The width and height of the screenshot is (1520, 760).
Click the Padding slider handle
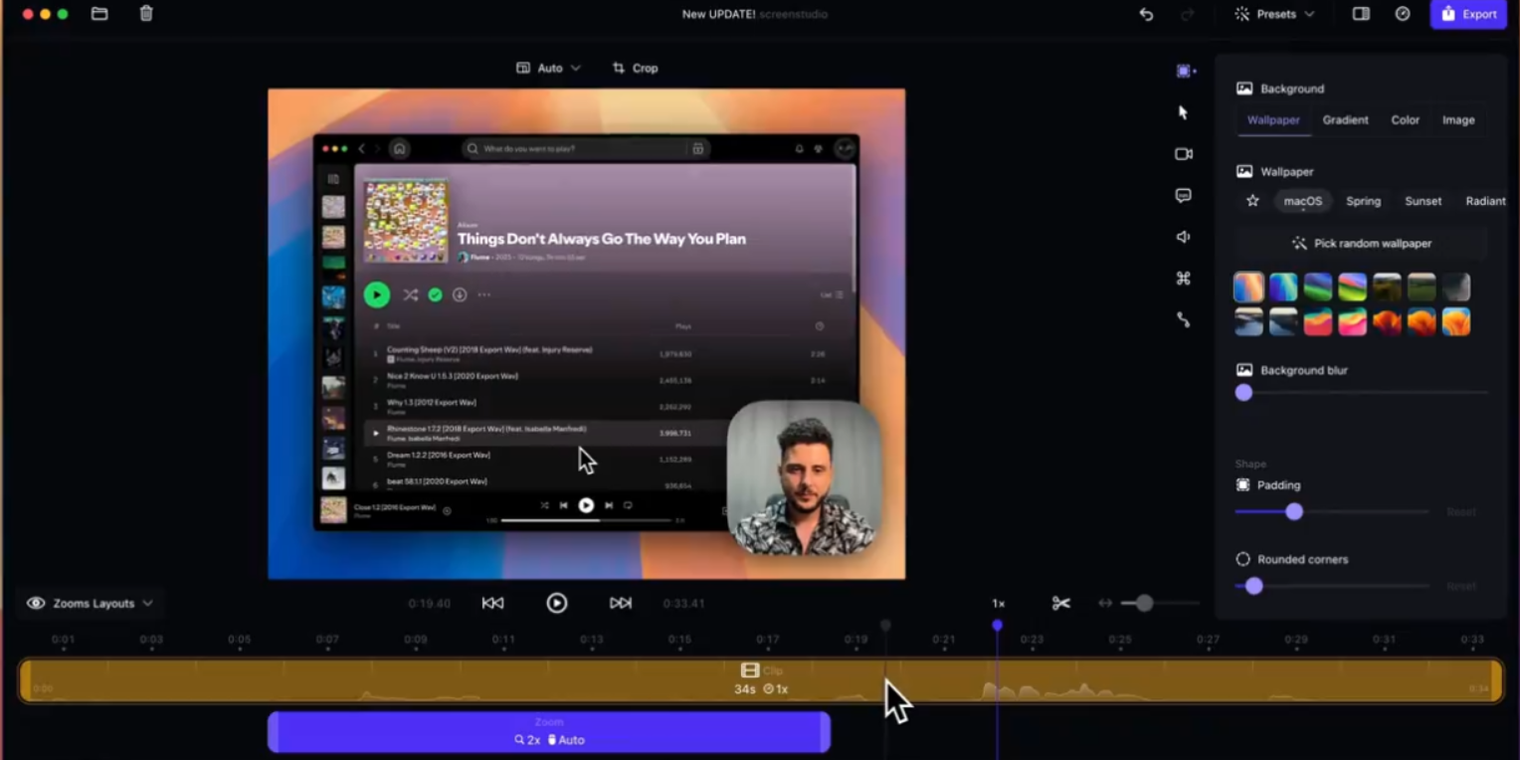coord(1294,512)
